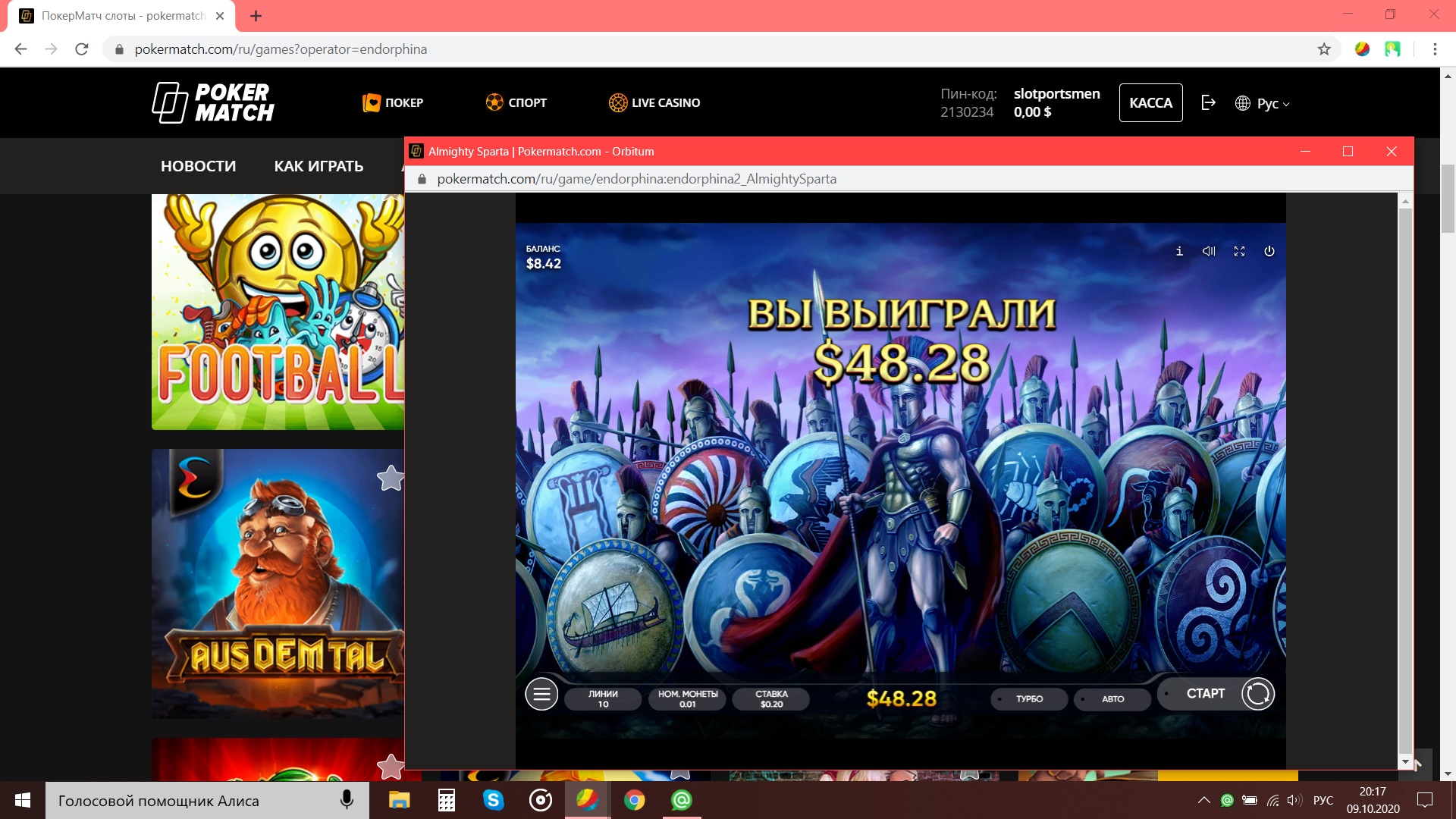Open the green profile extension icon

[1392, 49]
